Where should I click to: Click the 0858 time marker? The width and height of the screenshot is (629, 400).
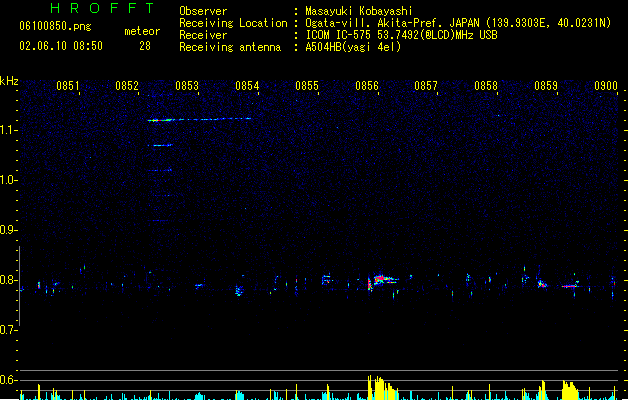click(x=486, y=86)
